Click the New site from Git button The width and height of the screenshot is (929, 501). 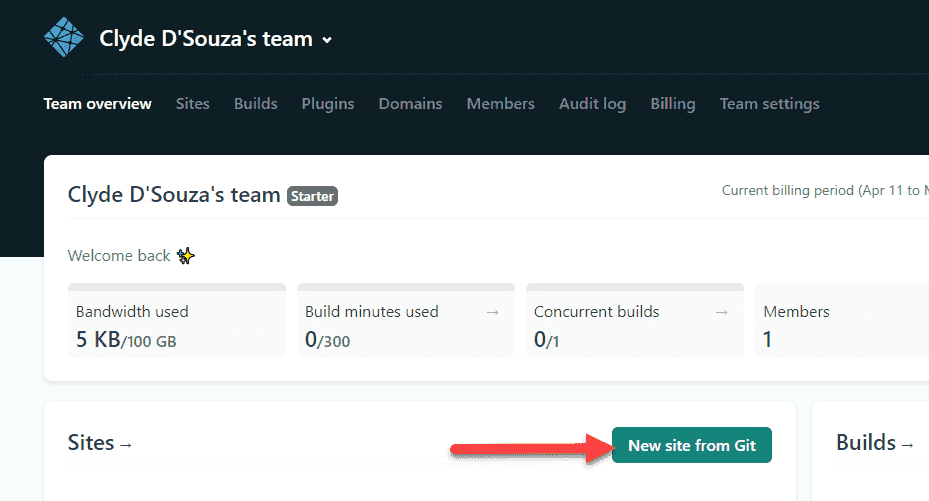691,445
